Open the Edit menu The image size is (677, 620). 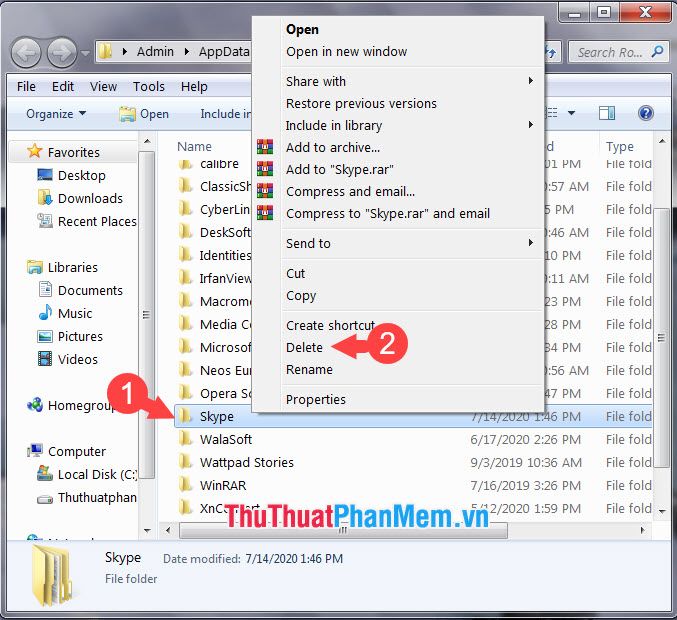pos(63,86)
